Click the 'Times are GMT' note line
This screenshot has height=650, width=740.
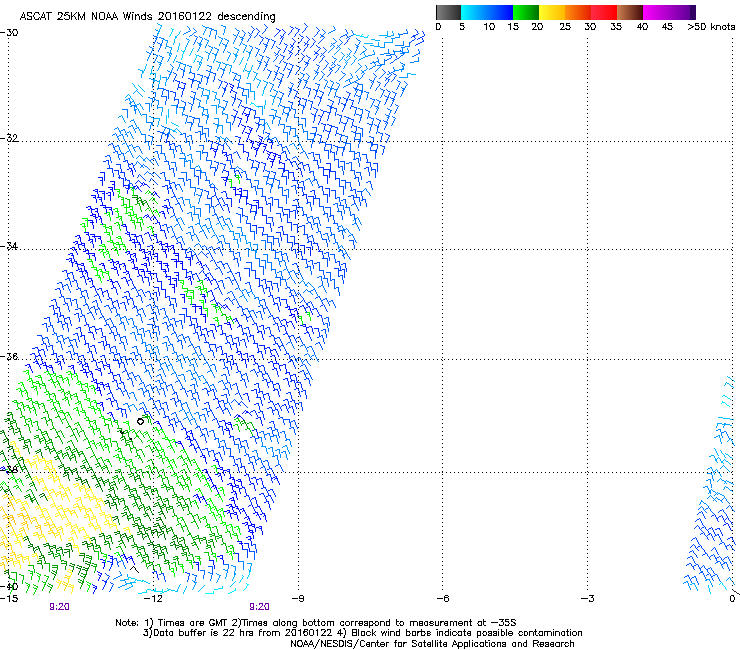point(316,623)
